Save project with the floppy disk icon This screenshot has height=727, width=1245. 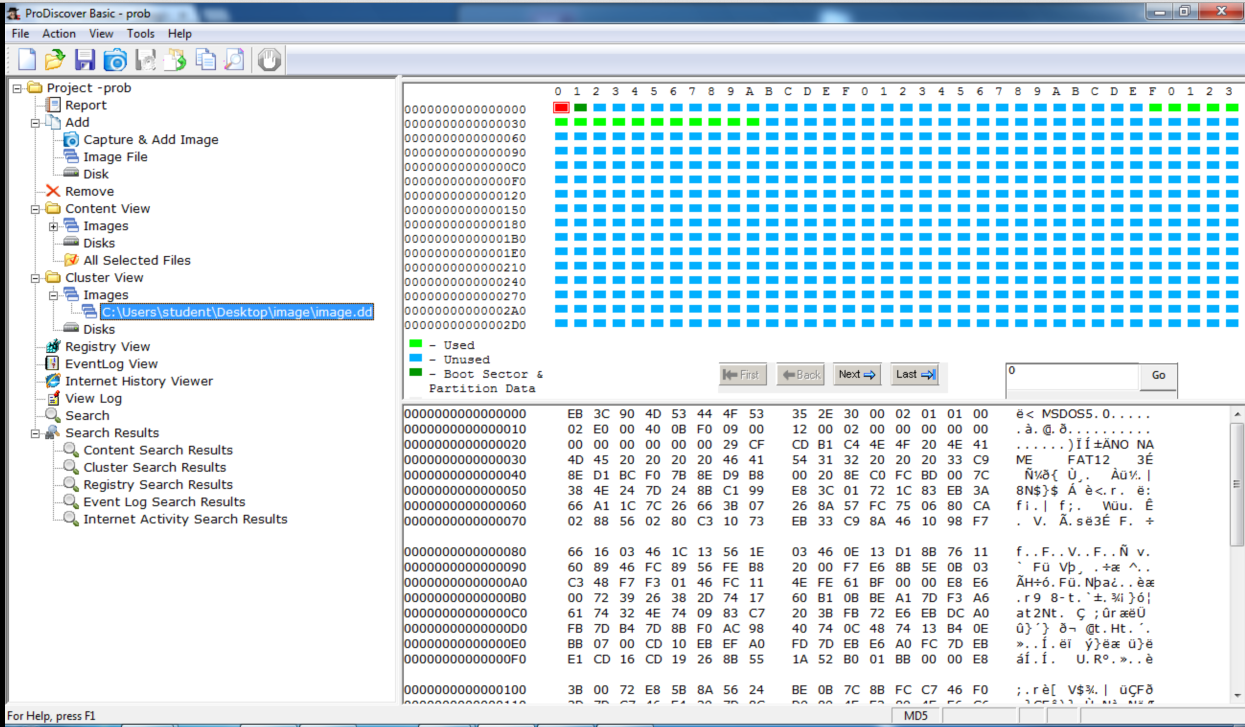click(x=85, y=59)
